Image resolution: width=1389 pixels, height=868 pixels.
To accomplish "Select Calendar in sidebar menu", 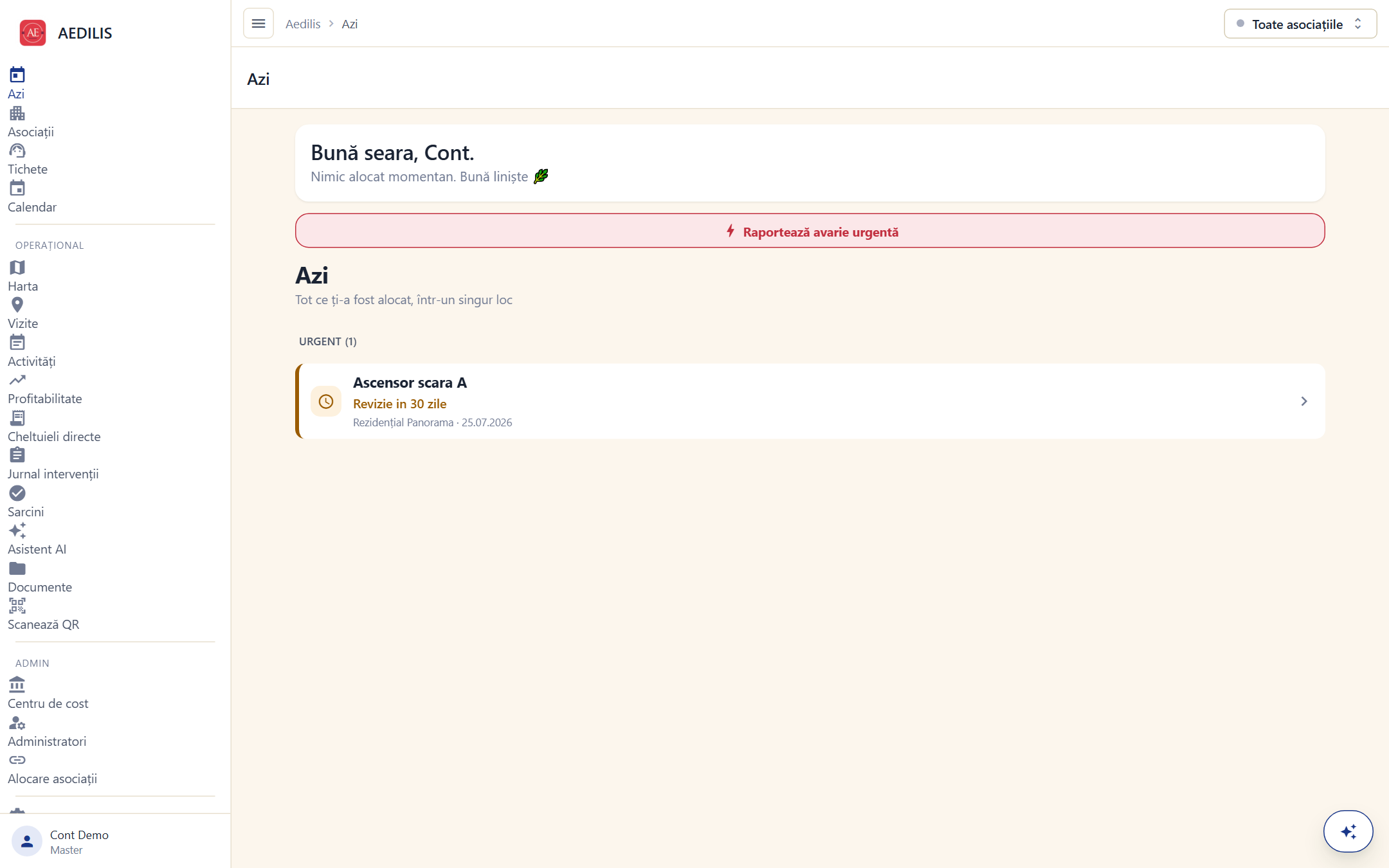I will [x=32, y=207].
